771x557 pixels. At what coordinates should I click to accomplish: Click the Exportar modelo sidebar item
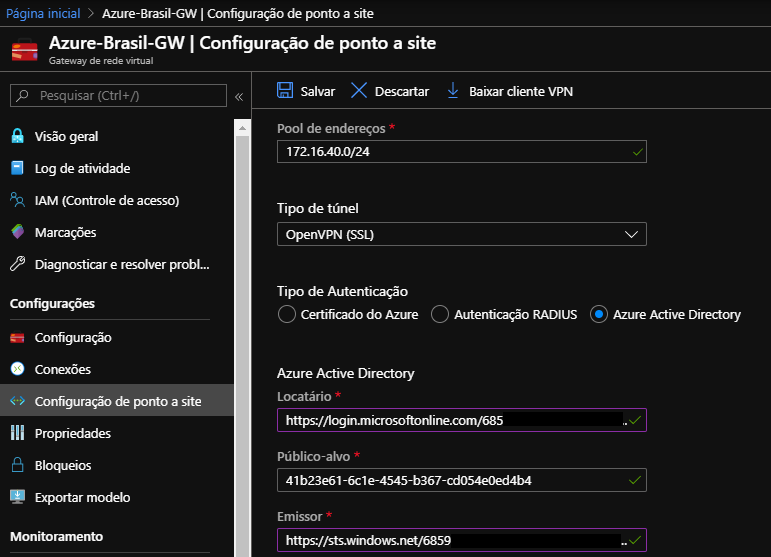82,497
